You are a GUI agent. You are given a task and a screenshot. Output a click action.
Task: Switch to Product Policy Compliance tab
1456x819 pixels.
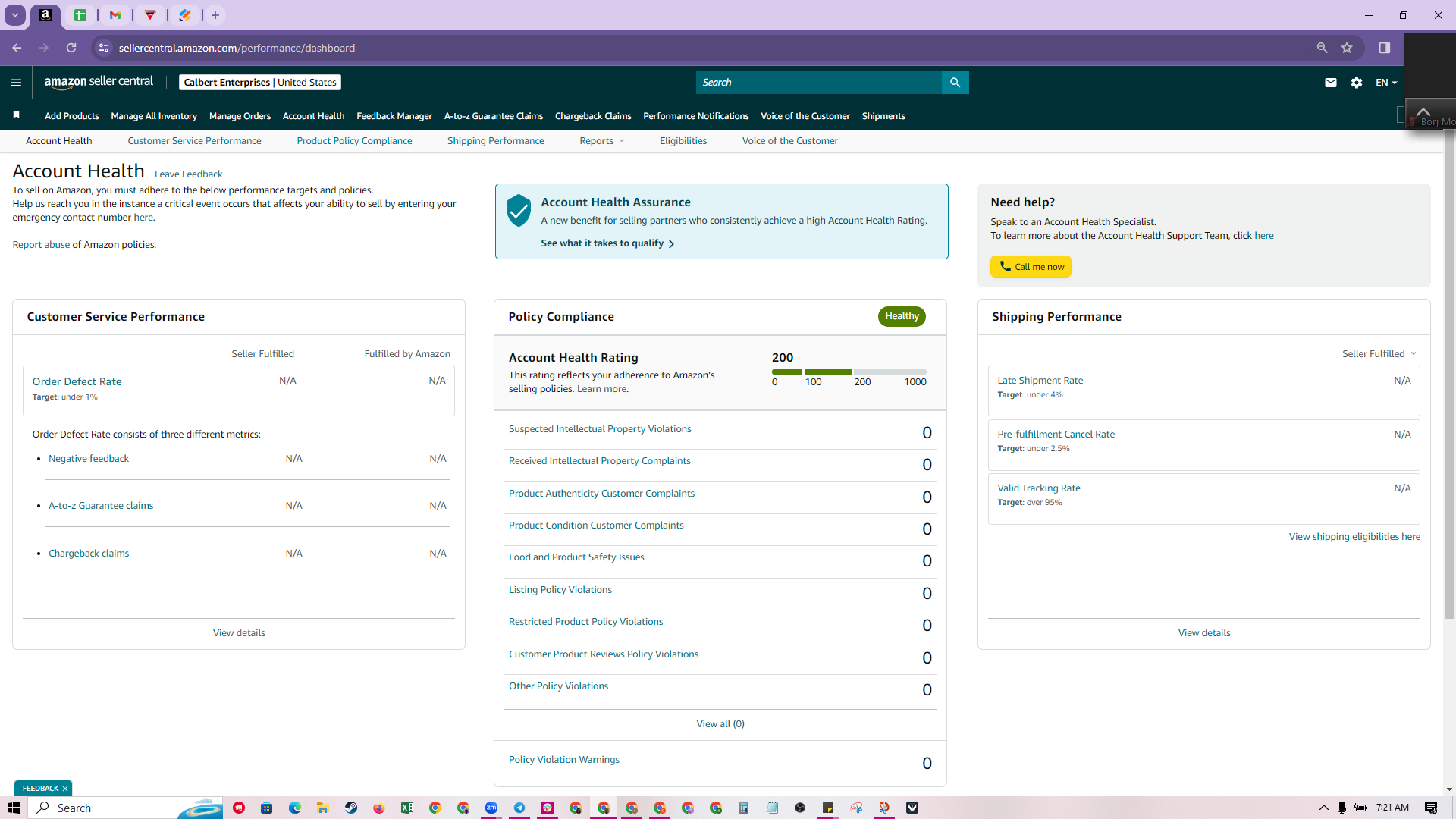coord(354,141)
